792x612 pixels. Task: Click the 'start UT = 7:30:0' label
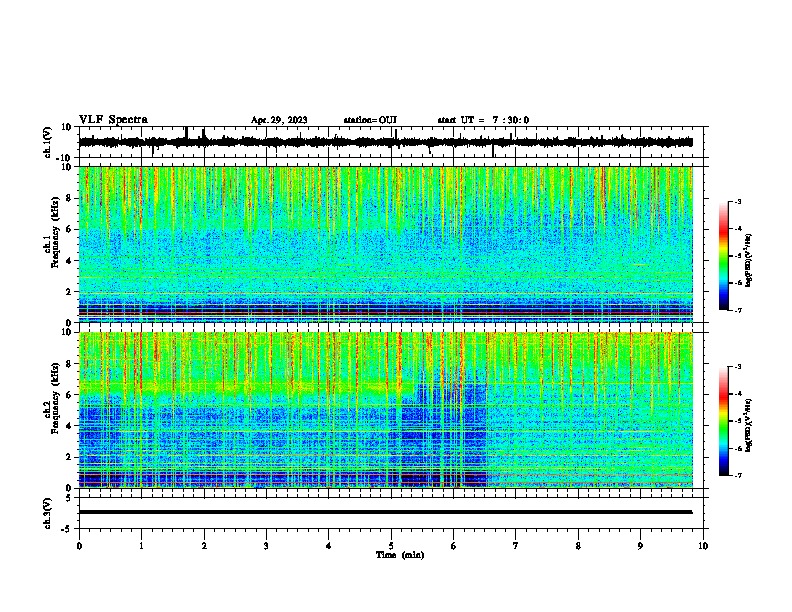click(483, 120)
